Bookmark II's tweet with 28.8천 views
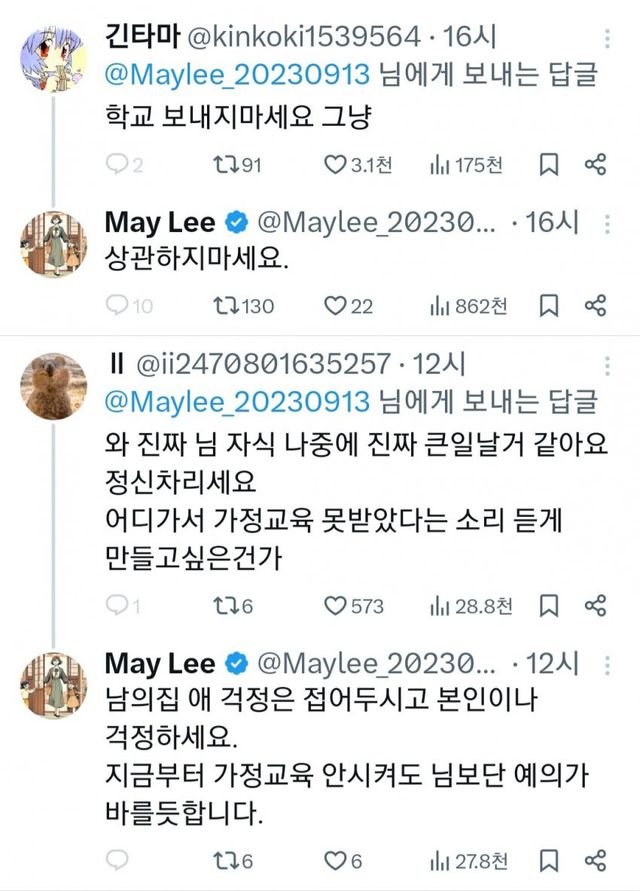Viewport: 640px width, 891px height. pos(549,605)
